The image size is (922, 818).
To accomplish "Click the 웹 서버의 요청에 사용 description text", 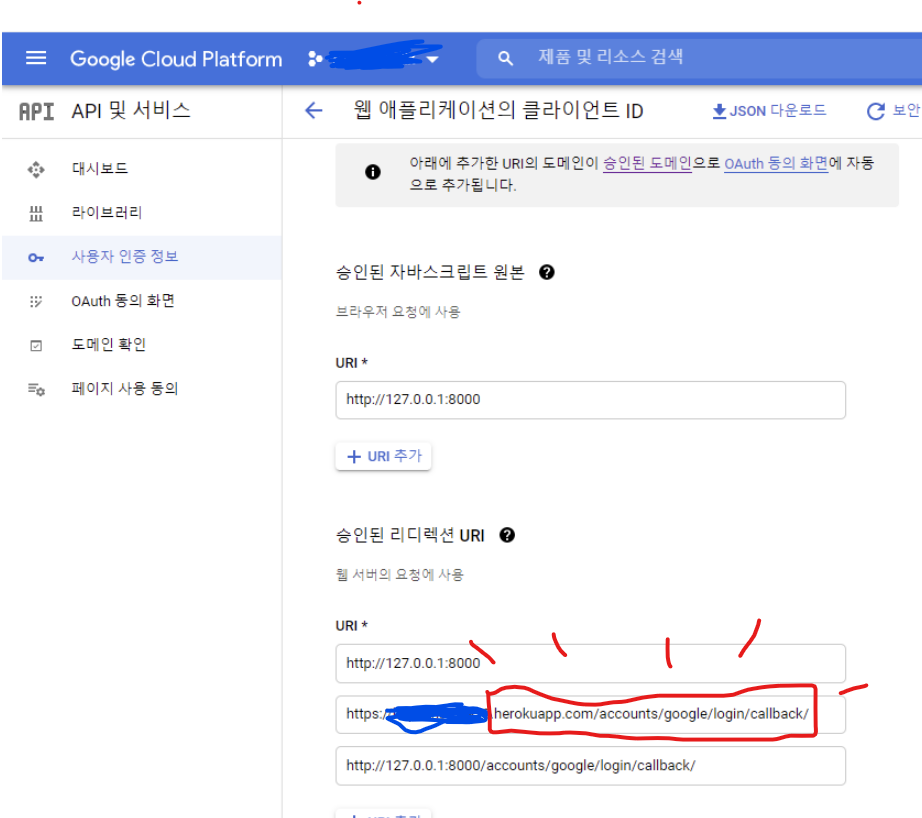I will coord(399,575).
